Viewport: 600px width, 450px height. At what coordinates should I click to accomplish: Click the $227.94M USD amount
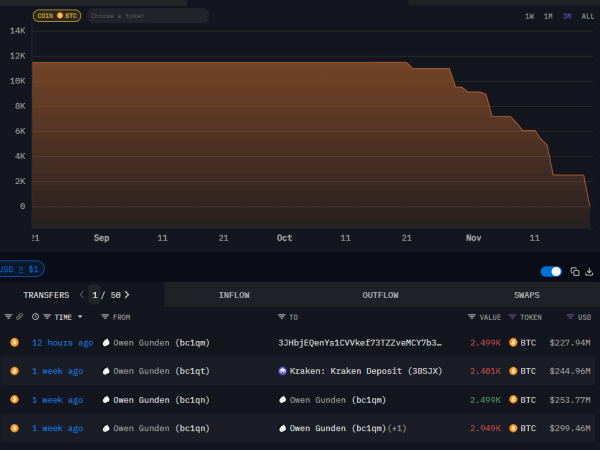click(570, 343)
